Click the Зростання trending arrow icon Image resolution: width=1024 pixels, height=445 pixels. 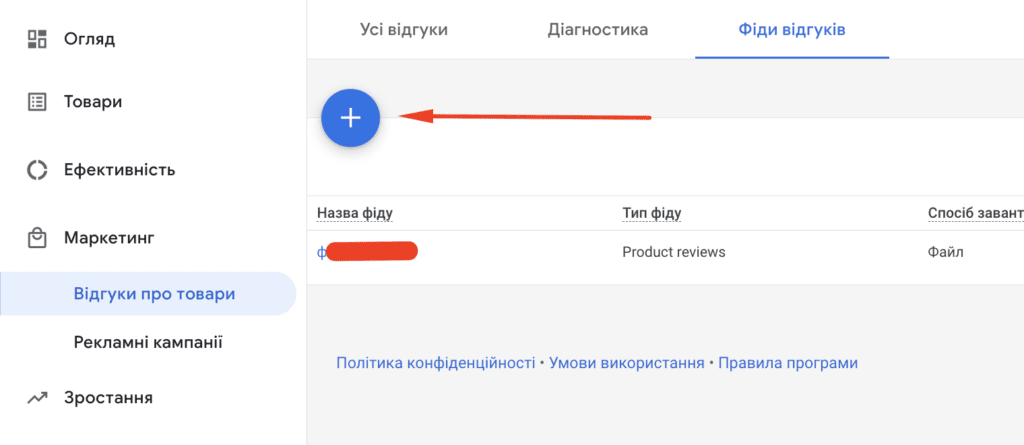point(37,397)
